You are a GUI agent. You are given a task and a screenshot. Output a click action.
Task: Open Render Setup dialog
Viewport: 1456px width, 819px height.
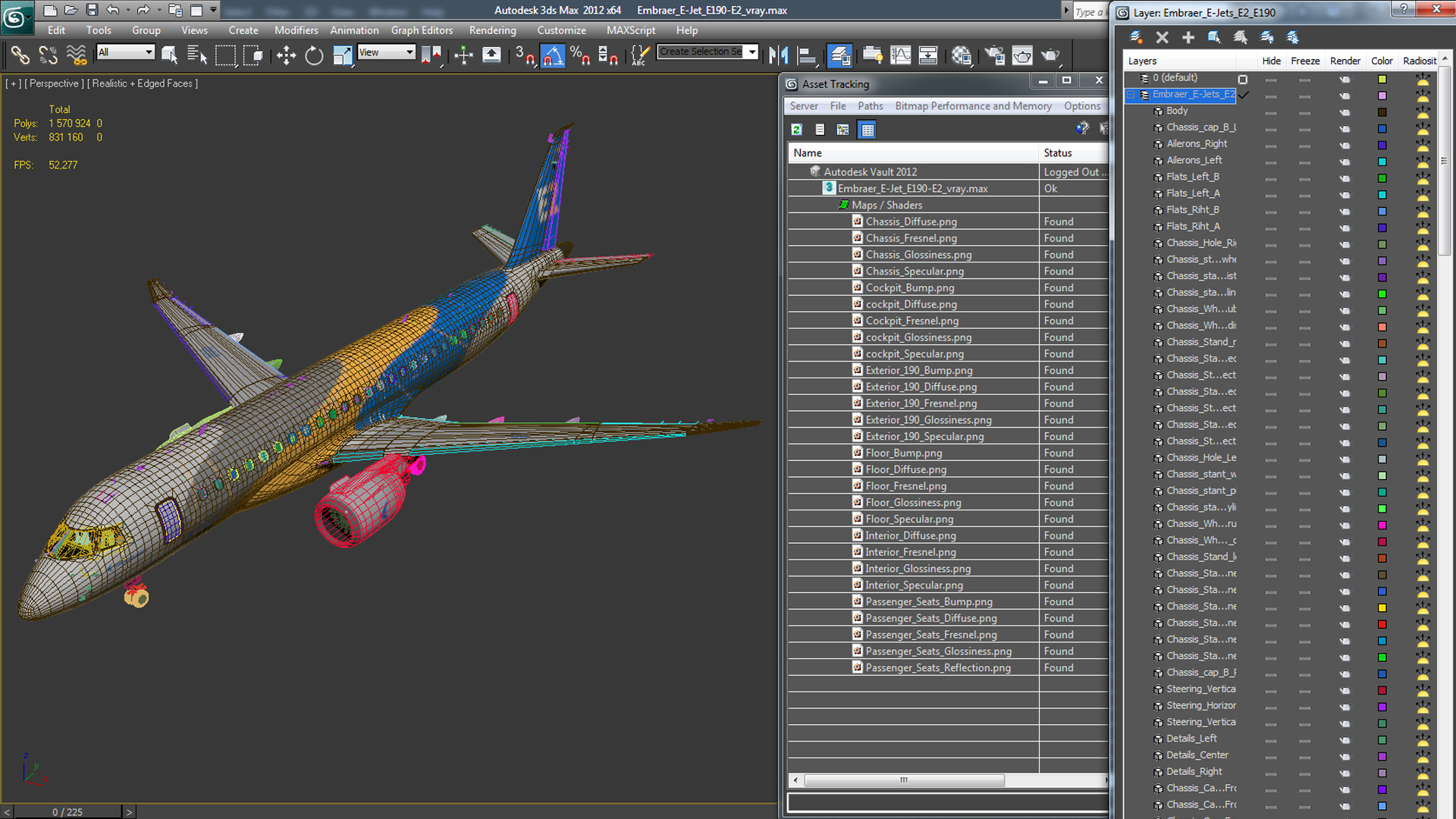[x=994, y=55]
